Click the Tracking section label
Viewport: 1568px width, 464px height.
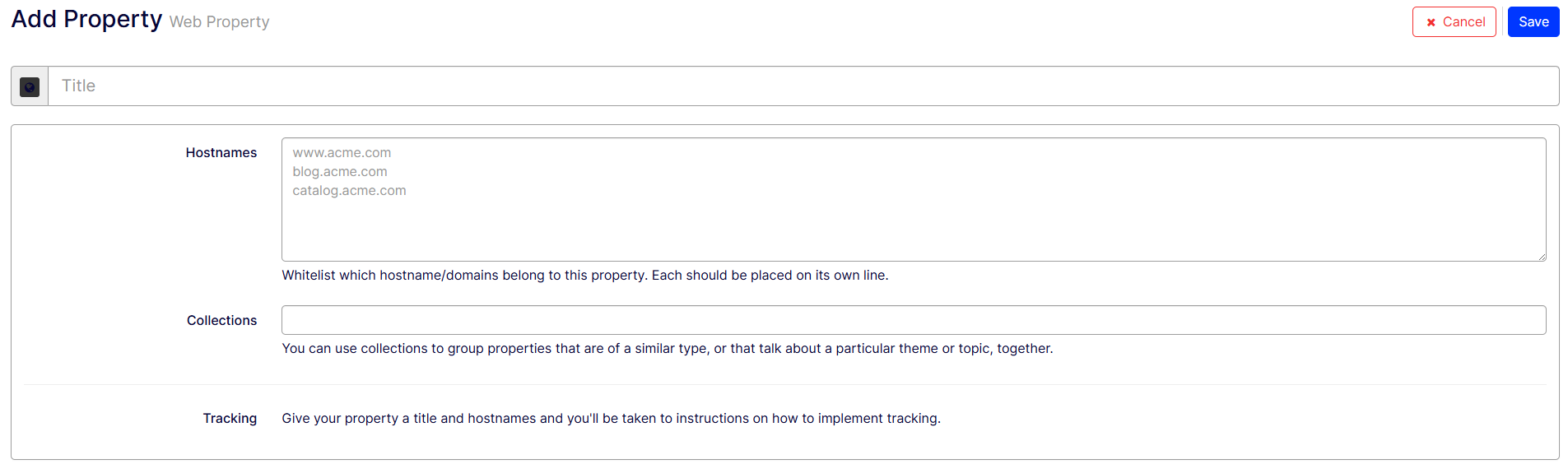[x=230, y=418]
